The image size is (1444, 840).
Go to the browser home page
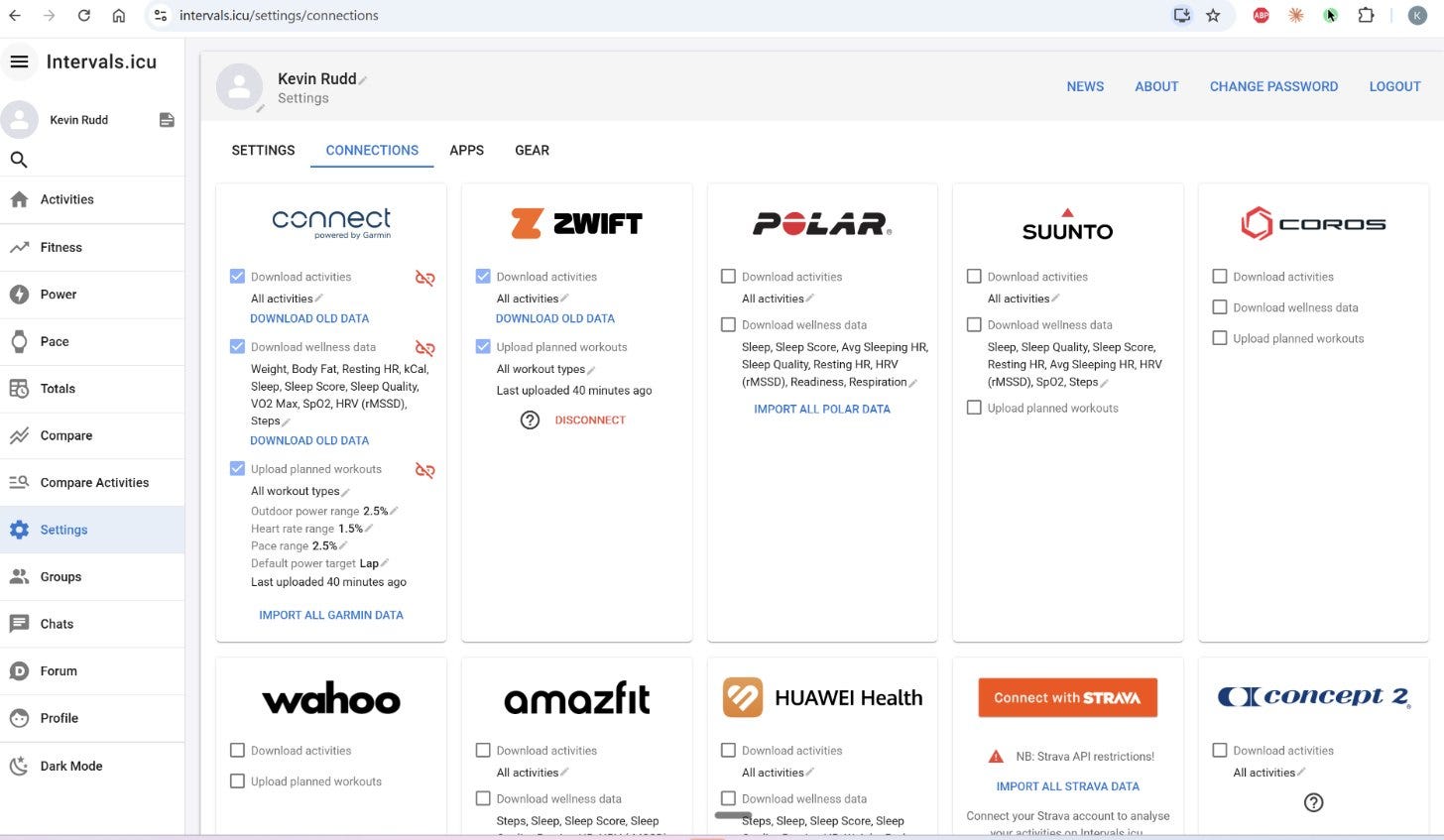coord(119,15)
